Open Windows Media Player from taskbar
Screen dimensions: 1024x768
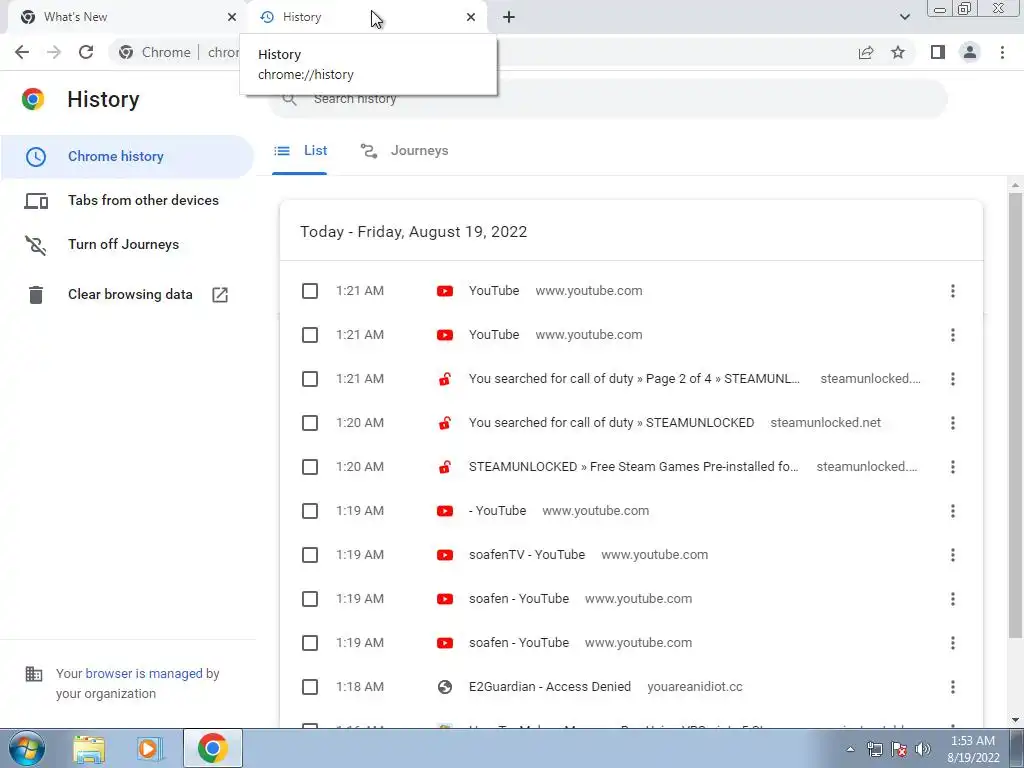(150, 749)
